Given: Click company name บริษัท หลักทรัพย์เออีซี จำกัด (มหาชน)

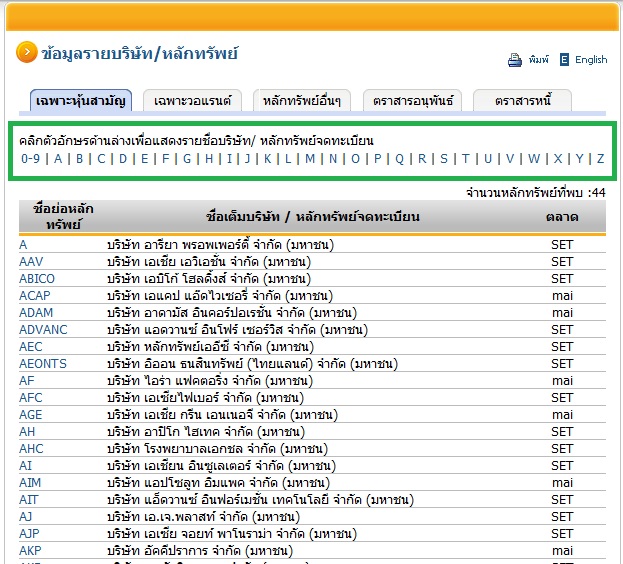Looking at the screenshot, I should tap(211, 347).
